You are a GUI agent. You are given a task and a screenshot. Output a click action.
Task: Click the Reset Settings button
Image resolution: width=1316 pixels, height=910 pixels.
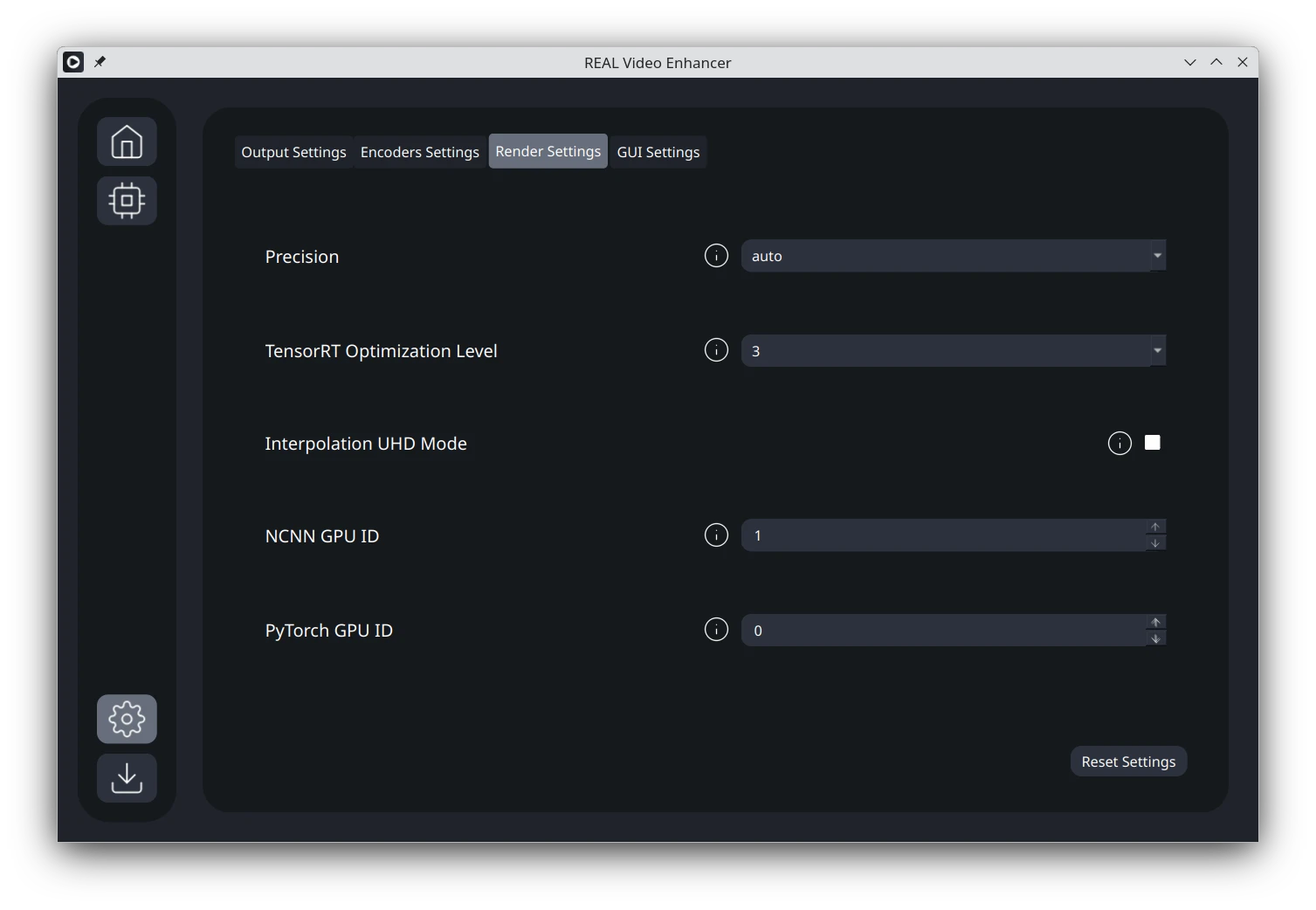tap(1128, 762)
